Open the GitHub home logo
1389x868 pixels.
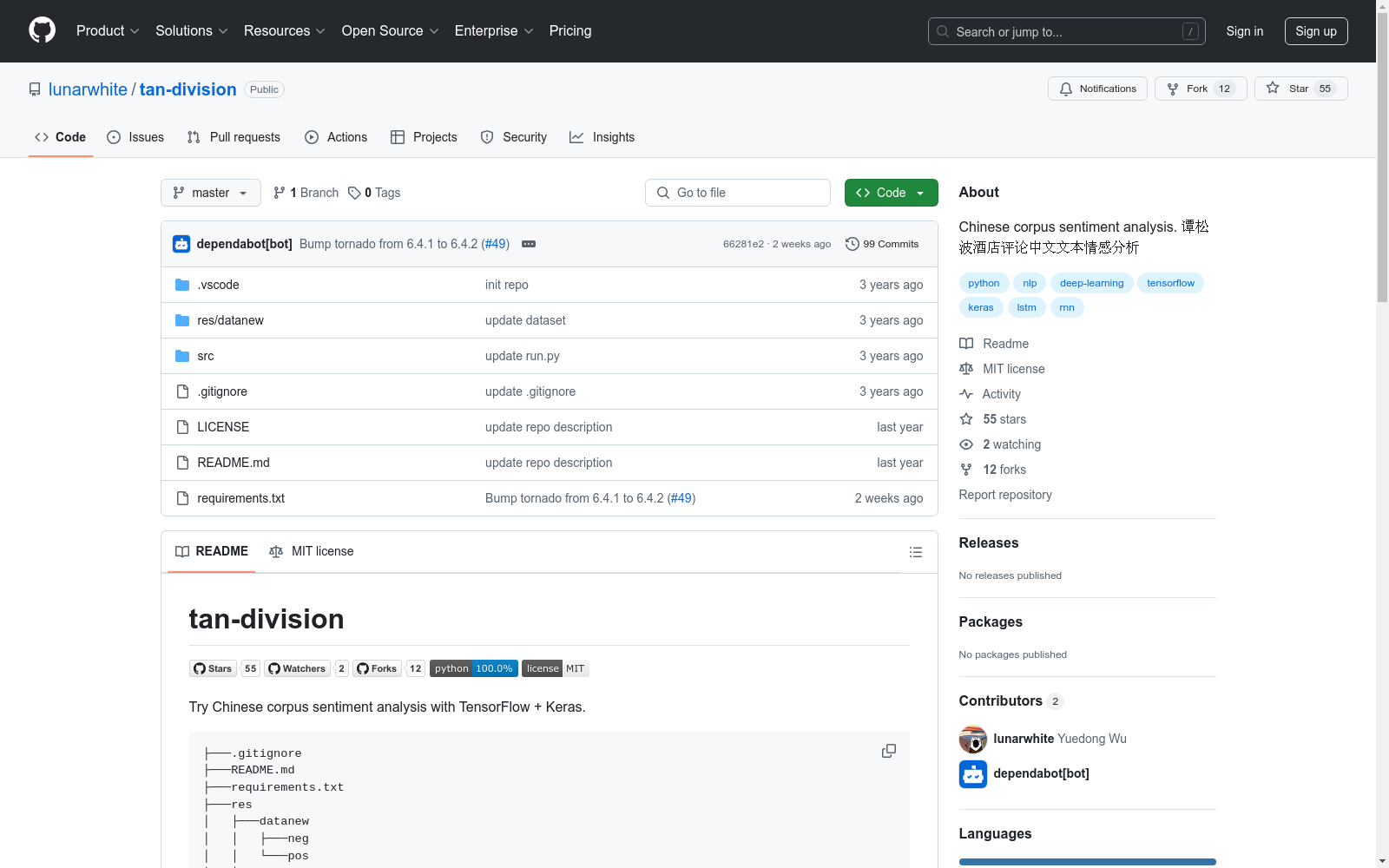(x=42, y=30)
